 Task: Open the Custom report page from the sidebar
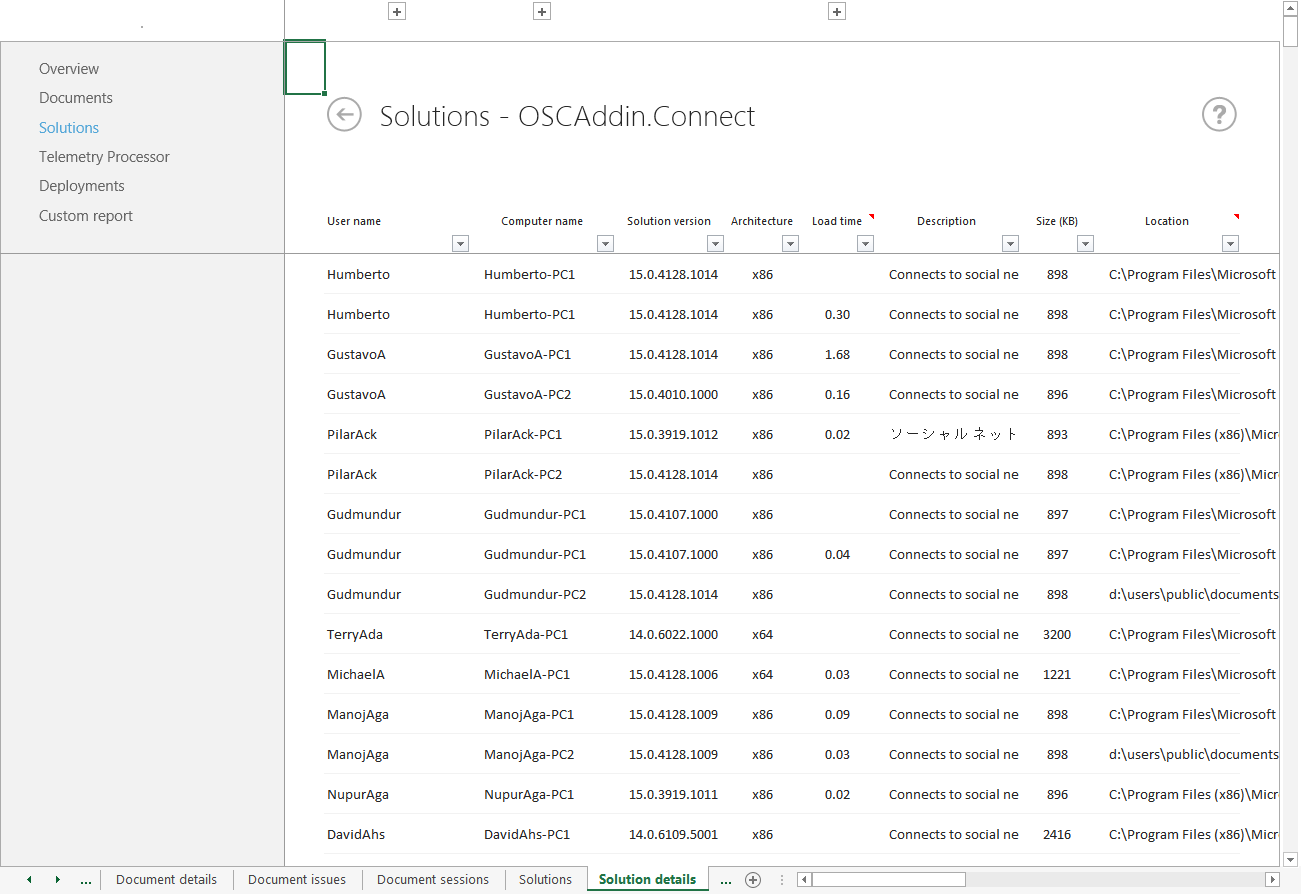(85, 215)
